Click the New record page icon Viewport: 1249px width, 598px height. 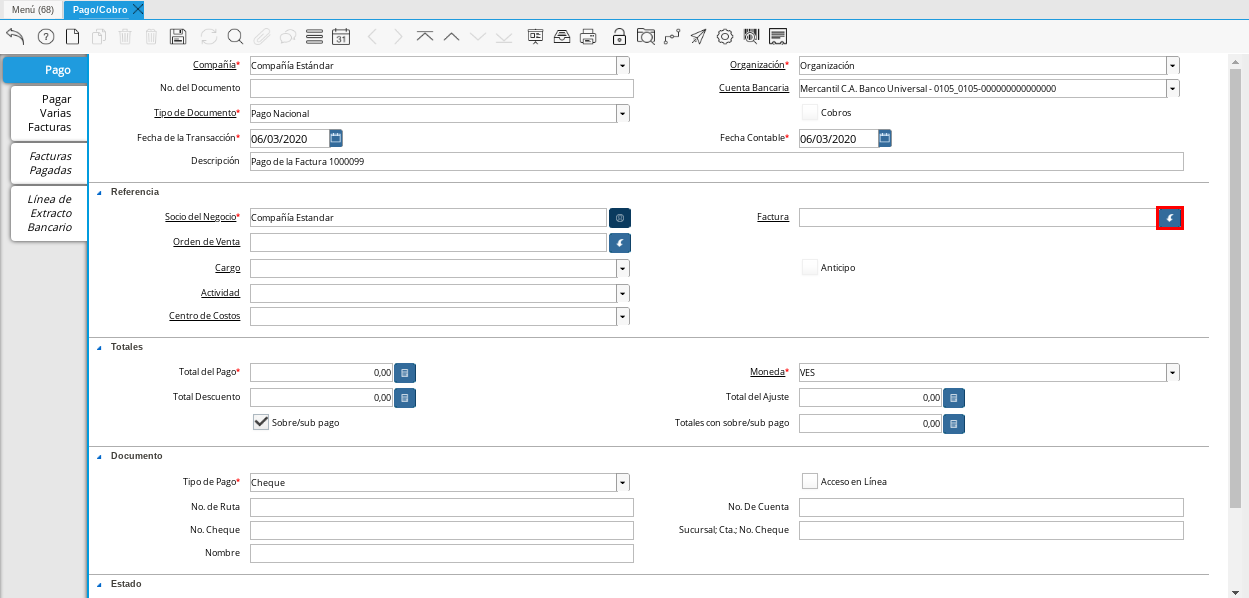coord(72,37)
